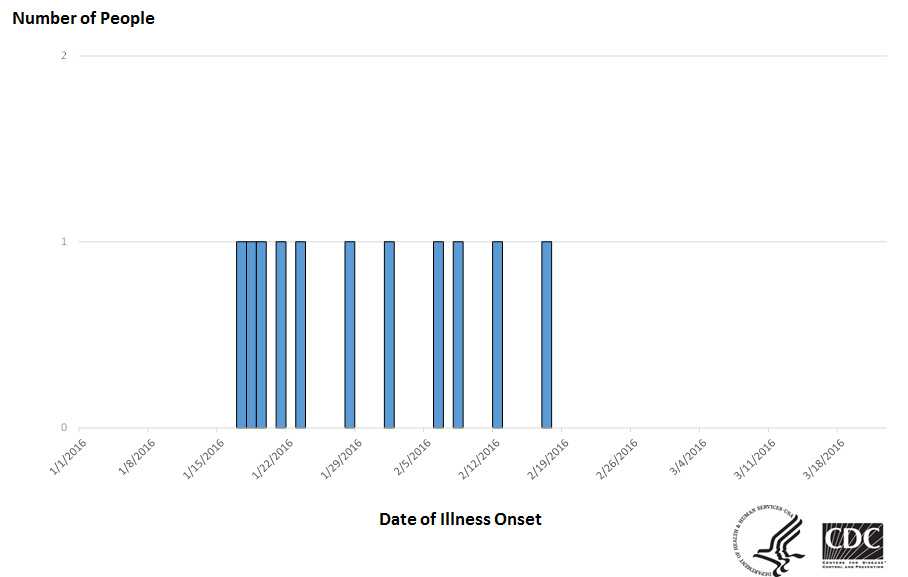This screenshot has width=908, height=577.
Task: Click the "Number of People" axis title
Action: click(x=83, y=18)
